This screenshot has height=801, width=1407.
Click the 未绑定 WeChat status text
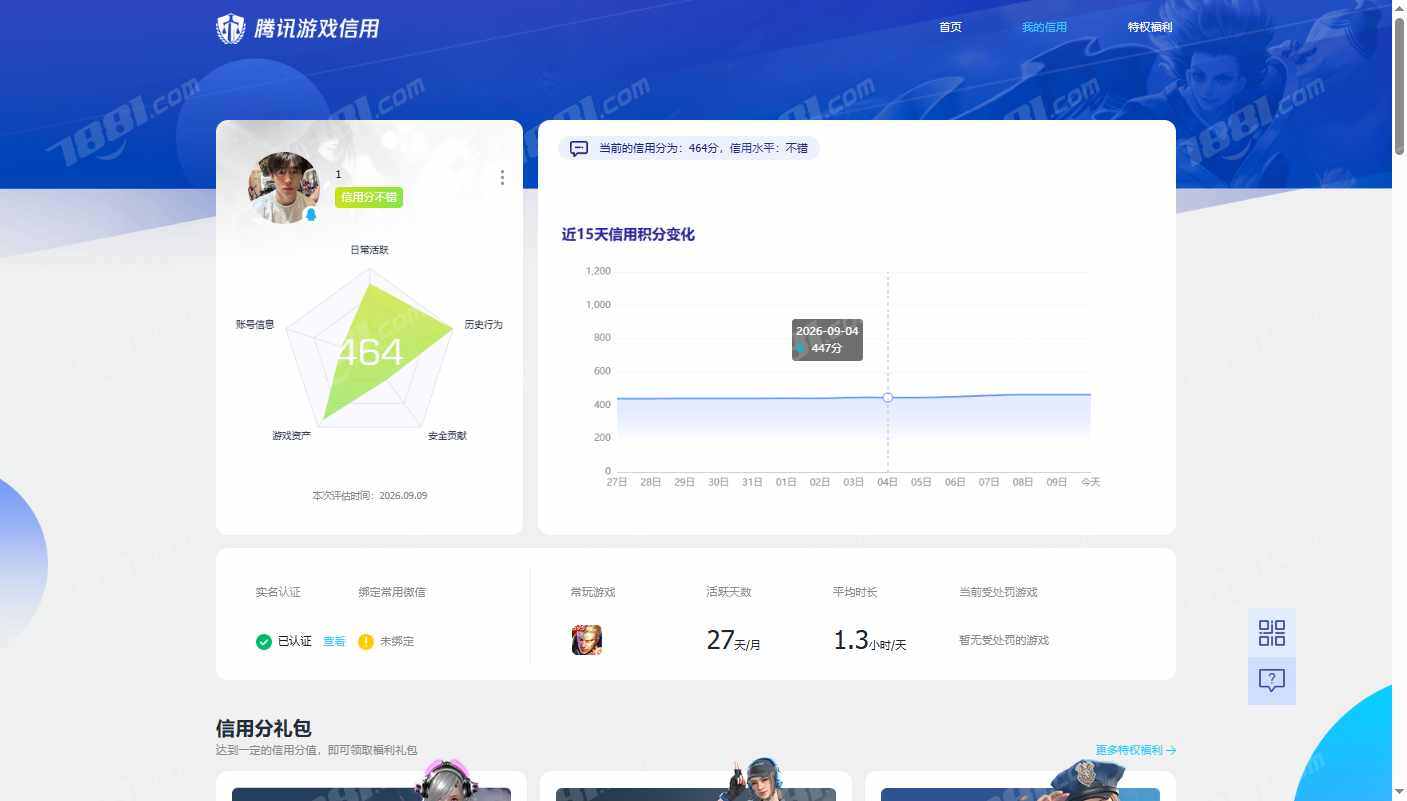[397, 642]
